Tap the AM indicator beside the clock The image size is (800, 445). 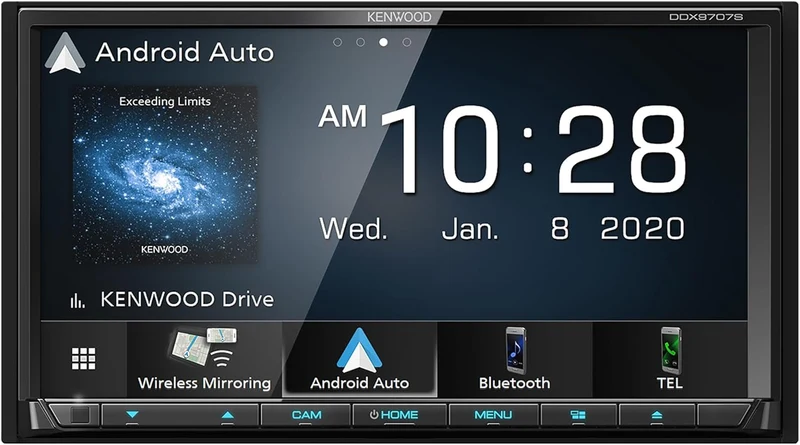click(x=343, y=116)
